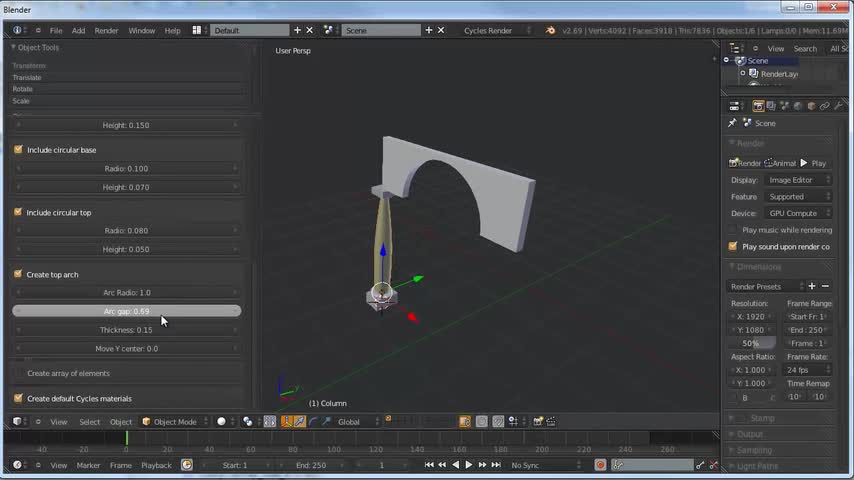Open the File menu
The height and width of the screenshot is (480, 854).
[56, 31]
